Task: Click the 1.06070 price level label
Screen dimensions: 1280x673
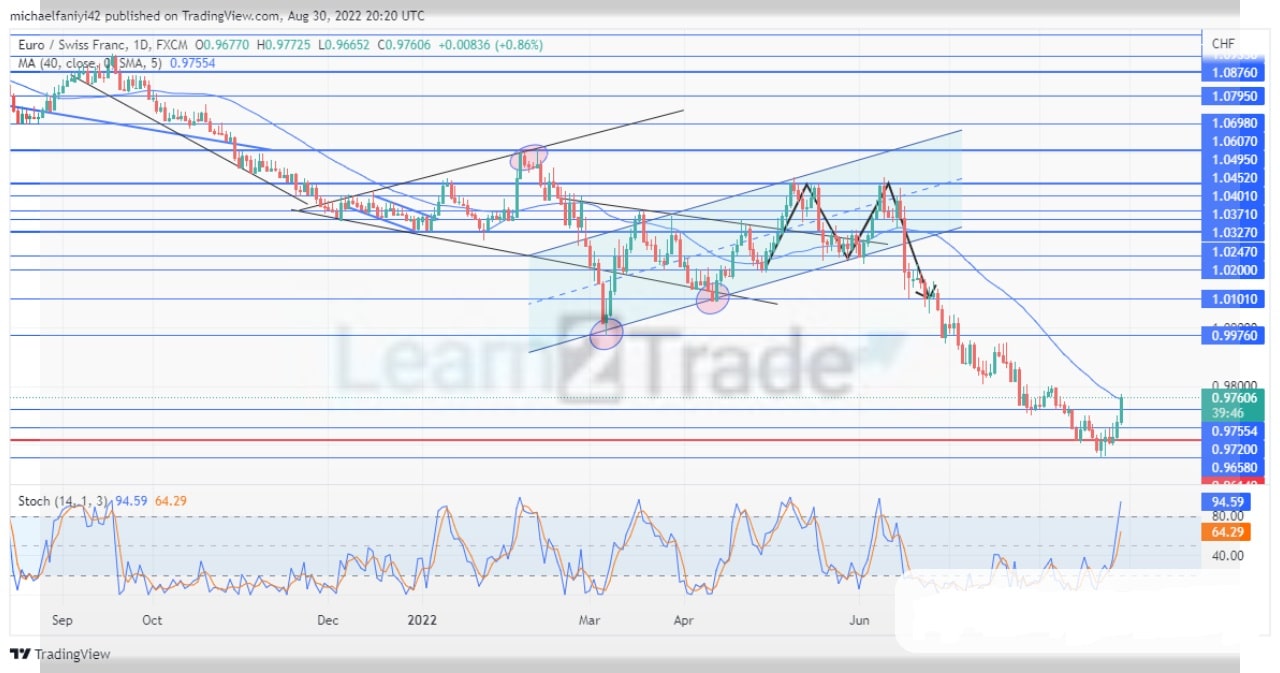Action: coord(1232,141)
